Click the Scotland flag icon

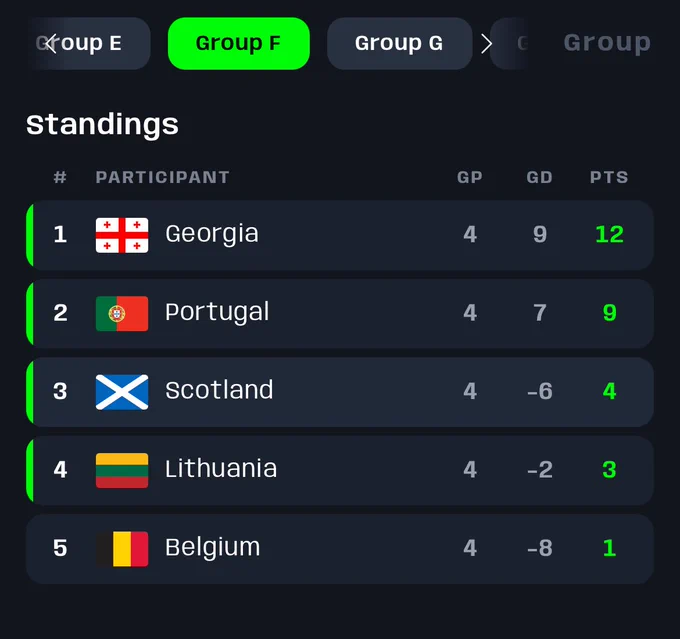point(122,392)
